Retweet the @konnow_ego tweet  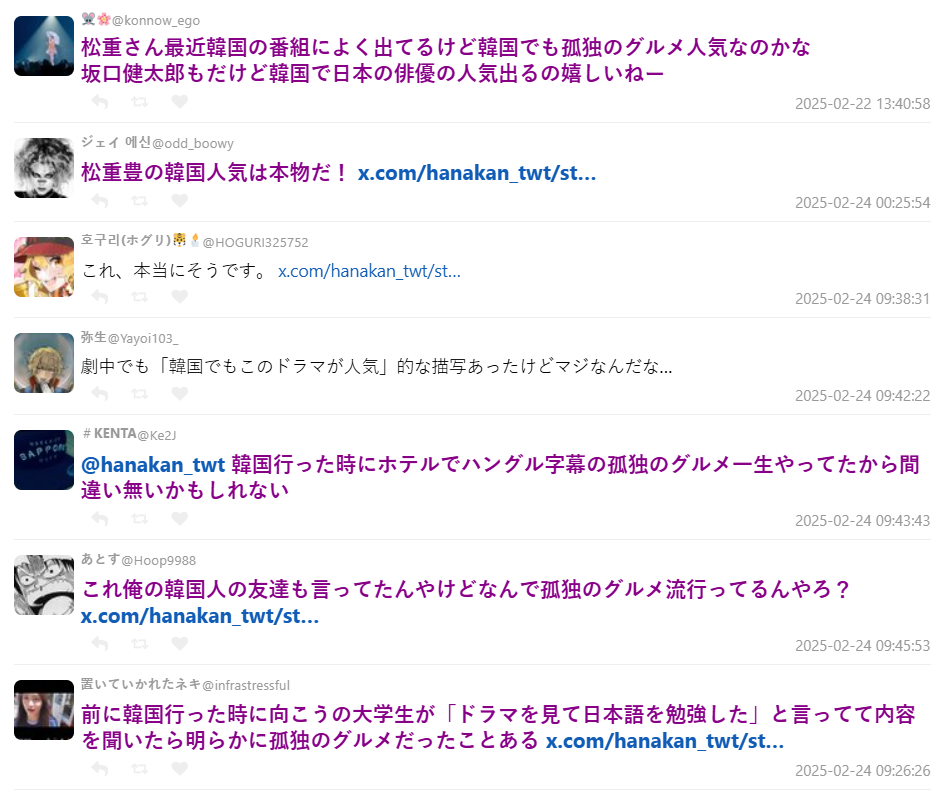pos(140,102)
